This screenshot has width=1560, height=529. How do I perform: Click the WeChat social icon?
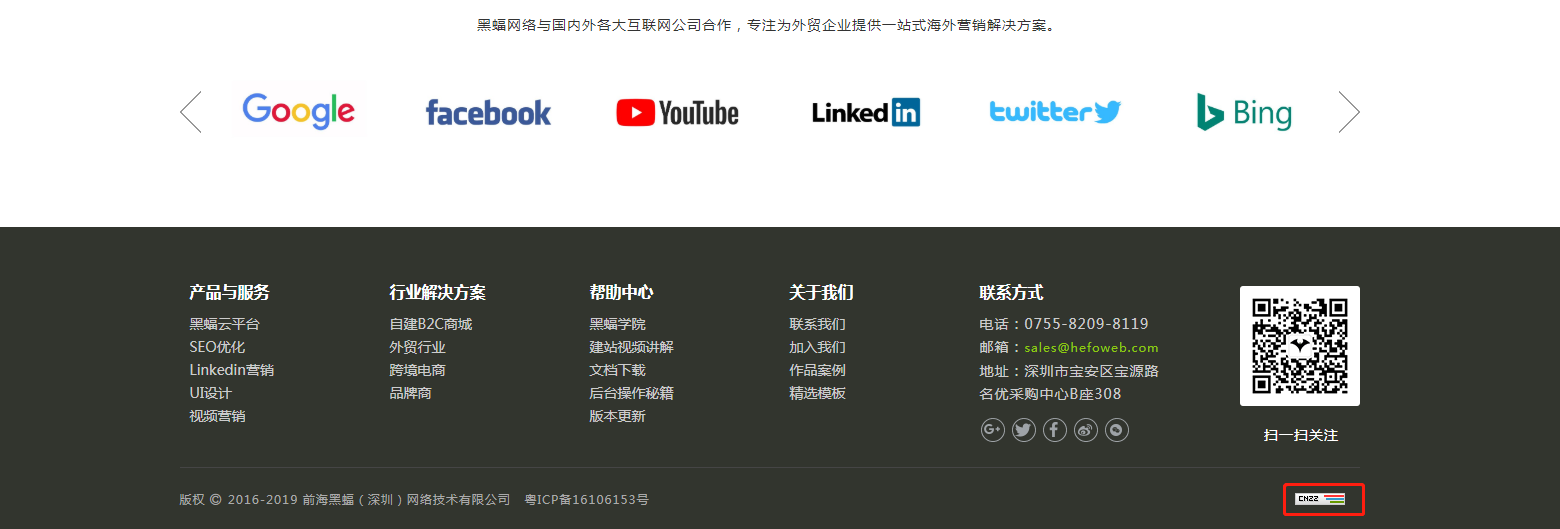[x=1117, y=430]
